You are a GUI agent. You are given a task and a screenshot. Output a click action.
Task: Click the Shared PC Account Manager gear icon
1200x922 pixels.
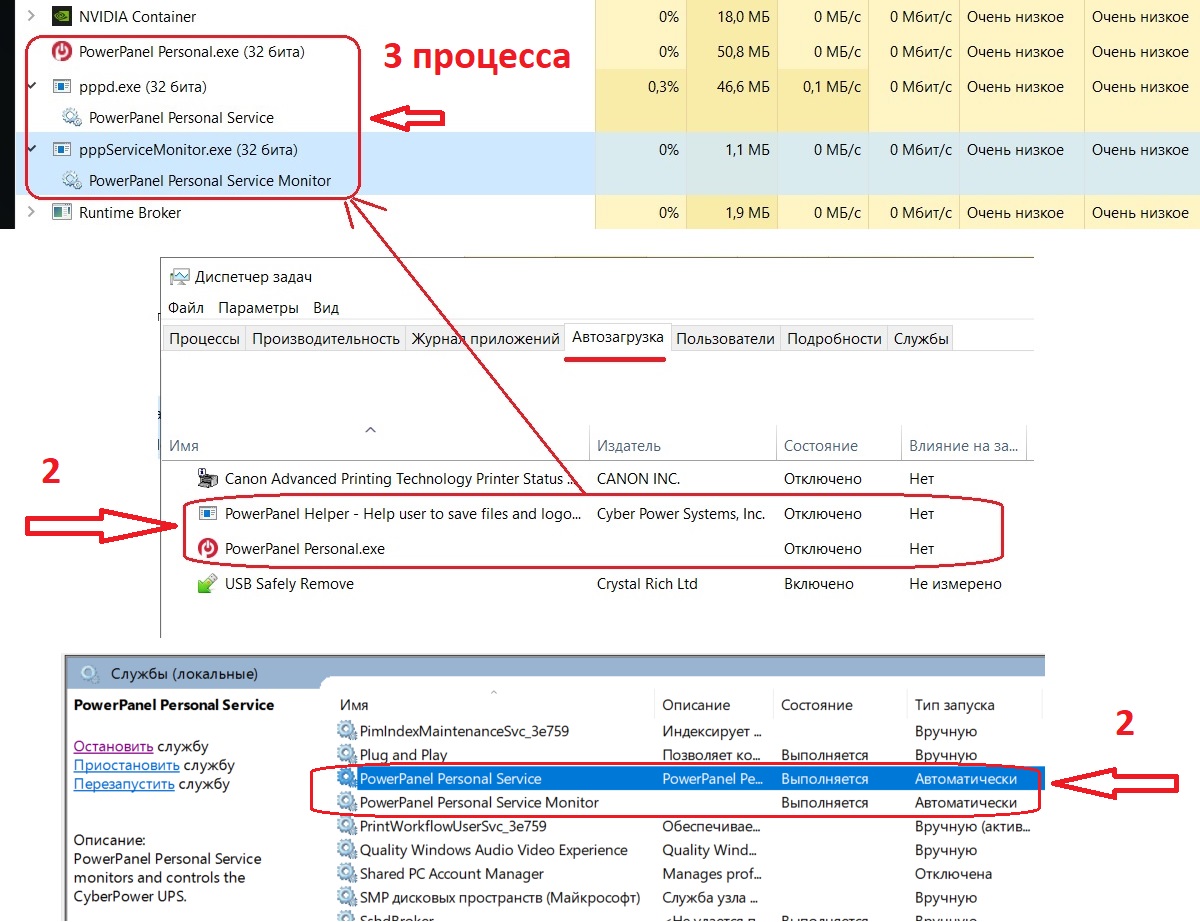tap(347, 874)
